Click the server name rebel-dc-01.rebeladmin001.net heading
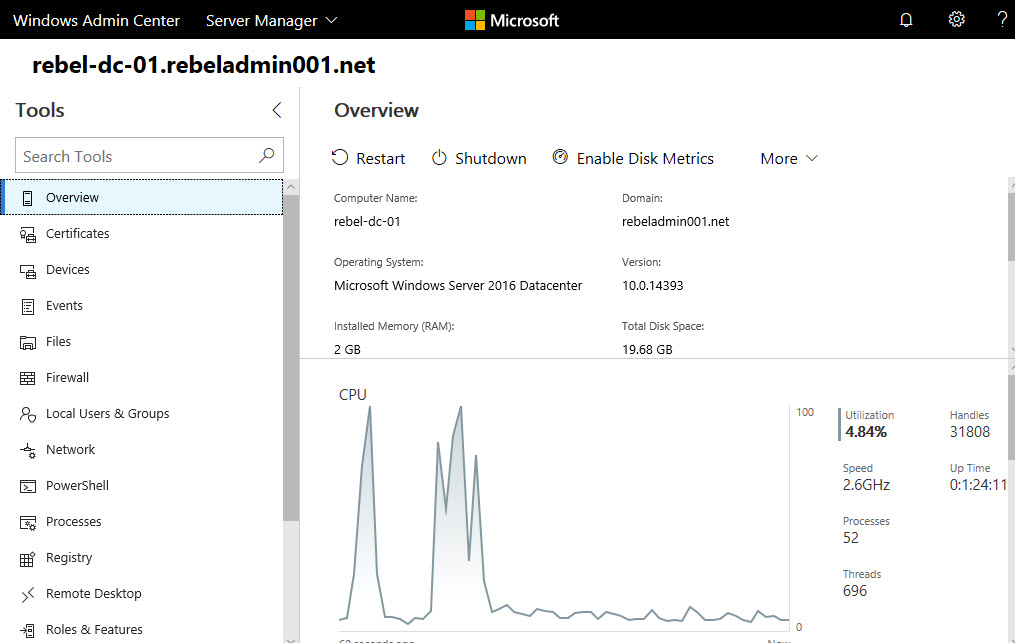 tap(204, 65)
